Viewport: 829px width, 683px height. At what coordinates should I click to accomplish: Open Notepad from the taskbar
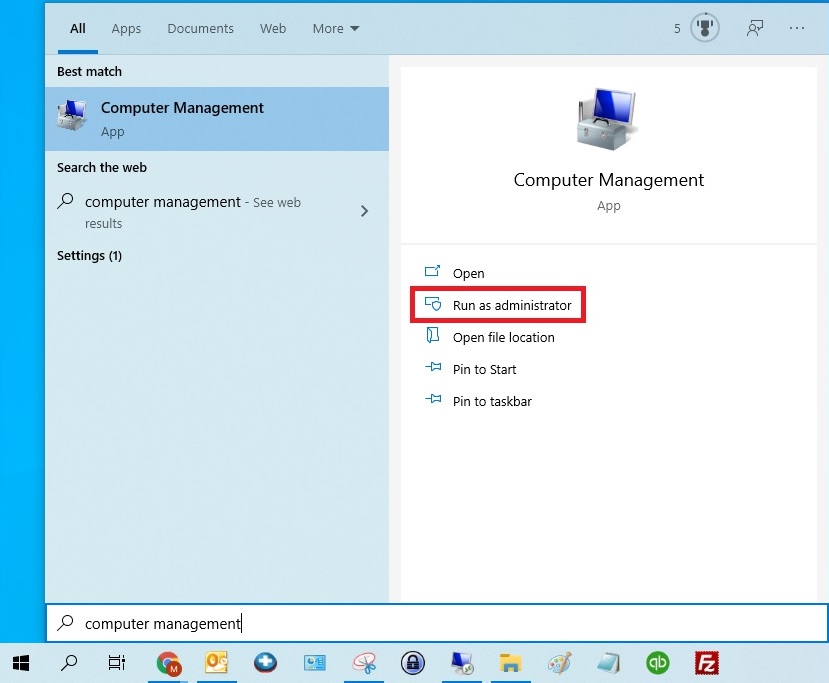(x=609, y=663)
